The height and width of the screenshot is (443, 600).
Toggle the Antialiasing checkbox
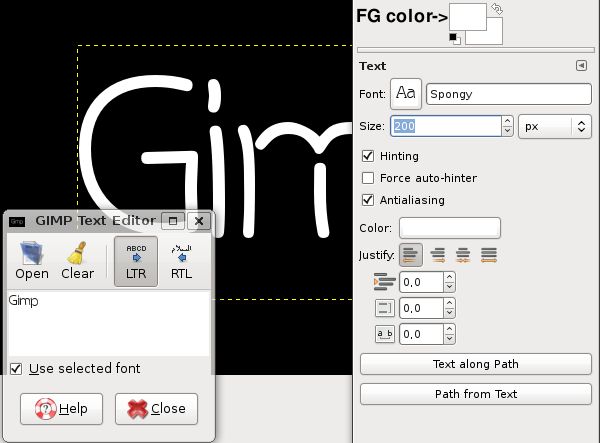(368, 200)
